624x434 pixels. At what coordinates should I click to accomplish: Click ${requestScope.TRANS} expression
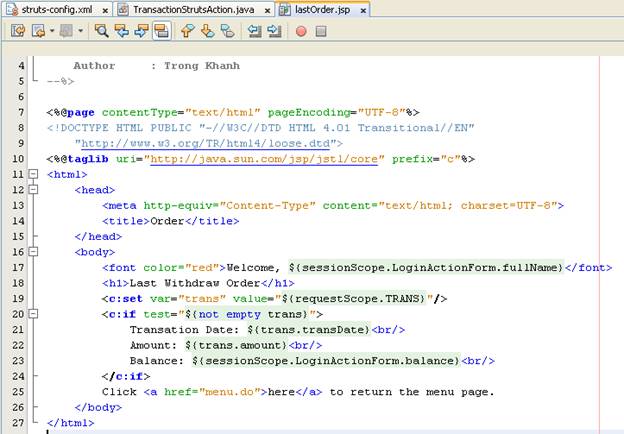pos(354,298)
